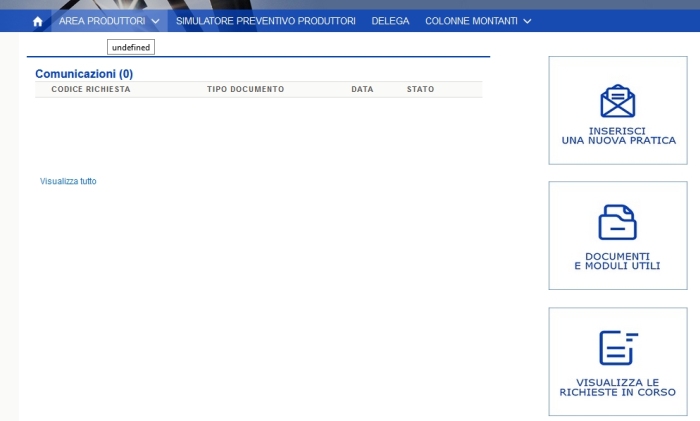
Task: Open Simulatore Preventivo Produttori
Action: point(266,21)
